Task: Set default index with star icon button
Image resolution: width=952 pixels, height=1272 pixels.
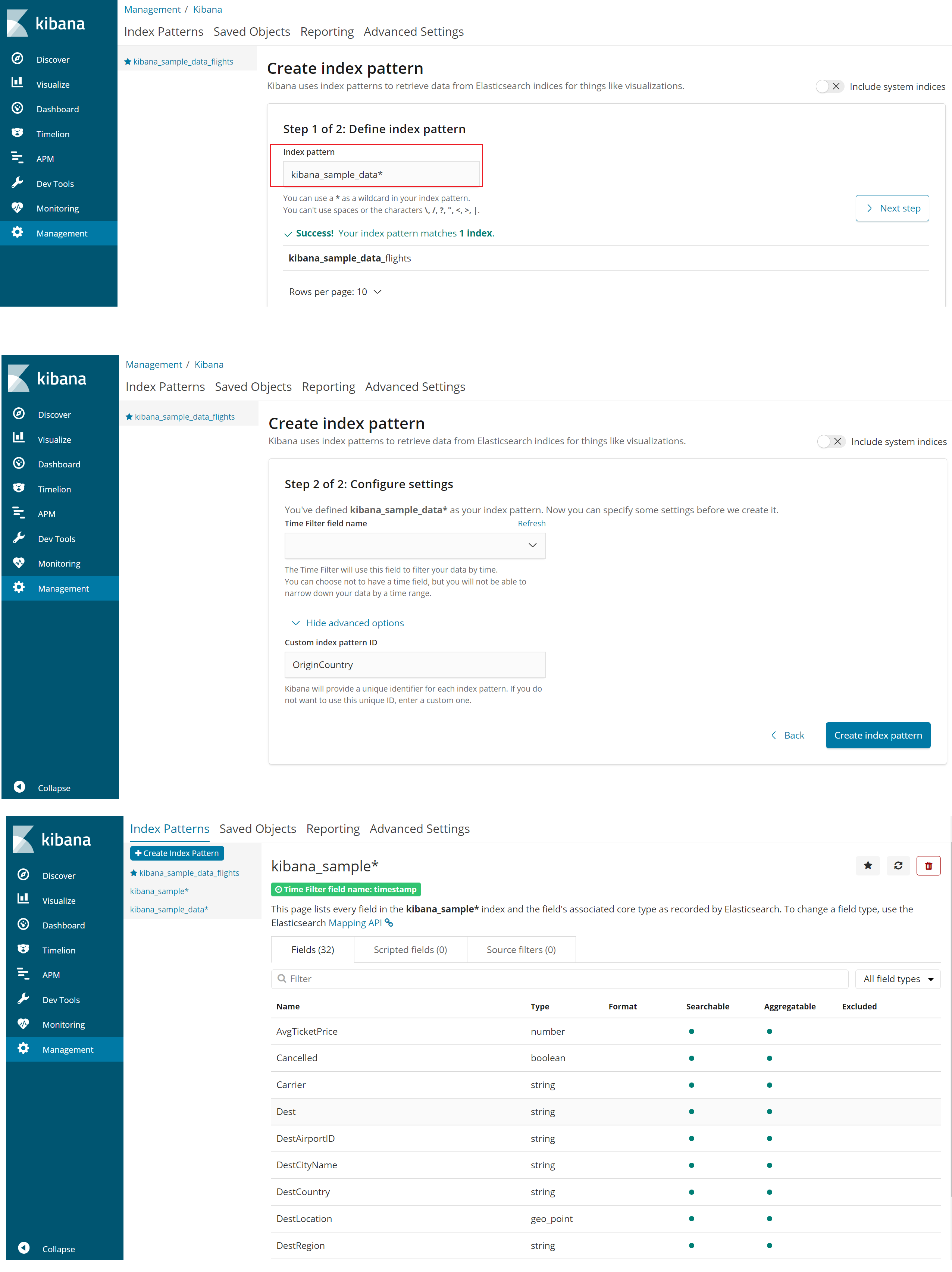Action: click(x=867, y=865)
